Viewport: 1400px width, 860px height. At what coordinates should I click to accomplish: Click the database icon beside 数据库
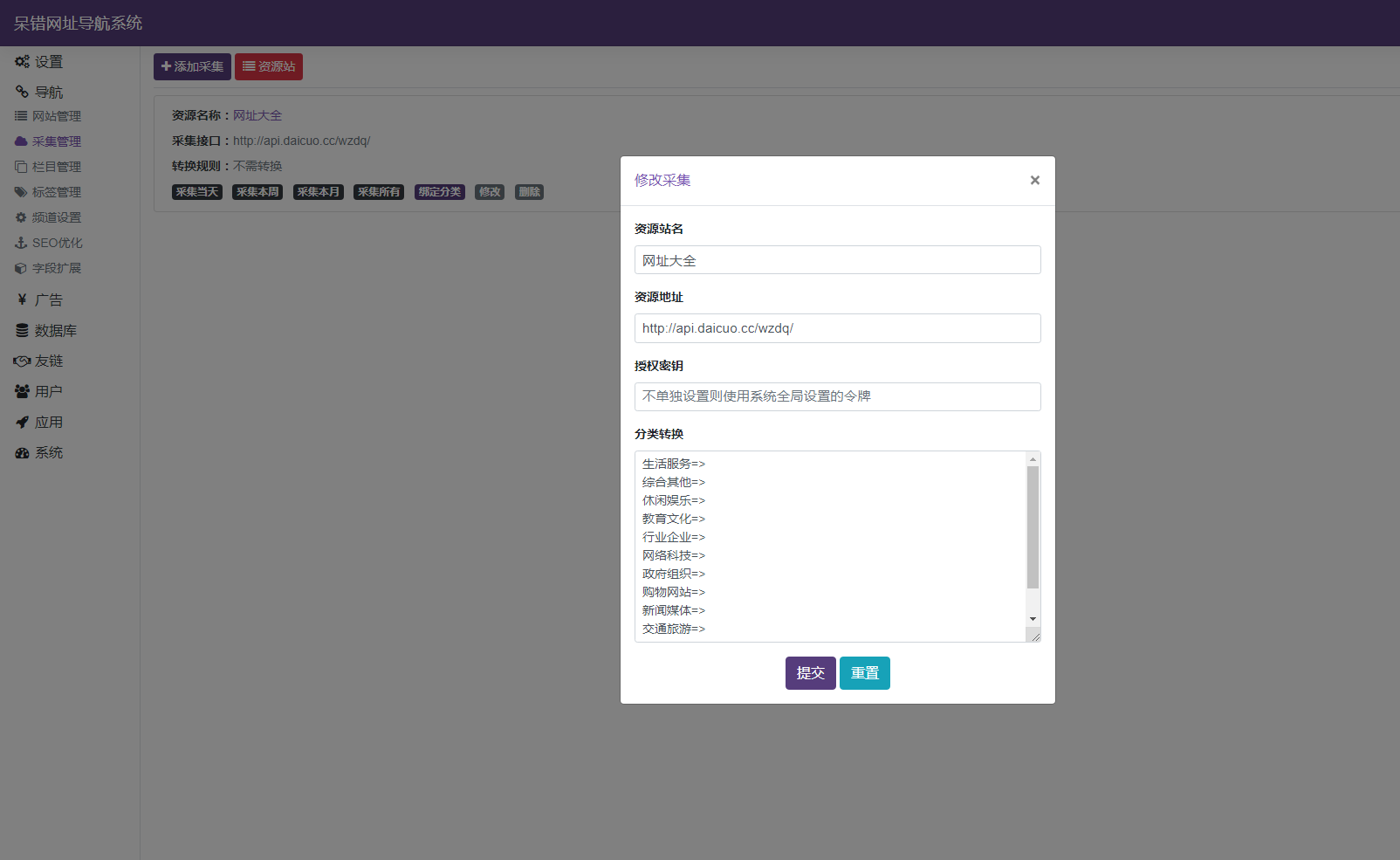[22, 331]
